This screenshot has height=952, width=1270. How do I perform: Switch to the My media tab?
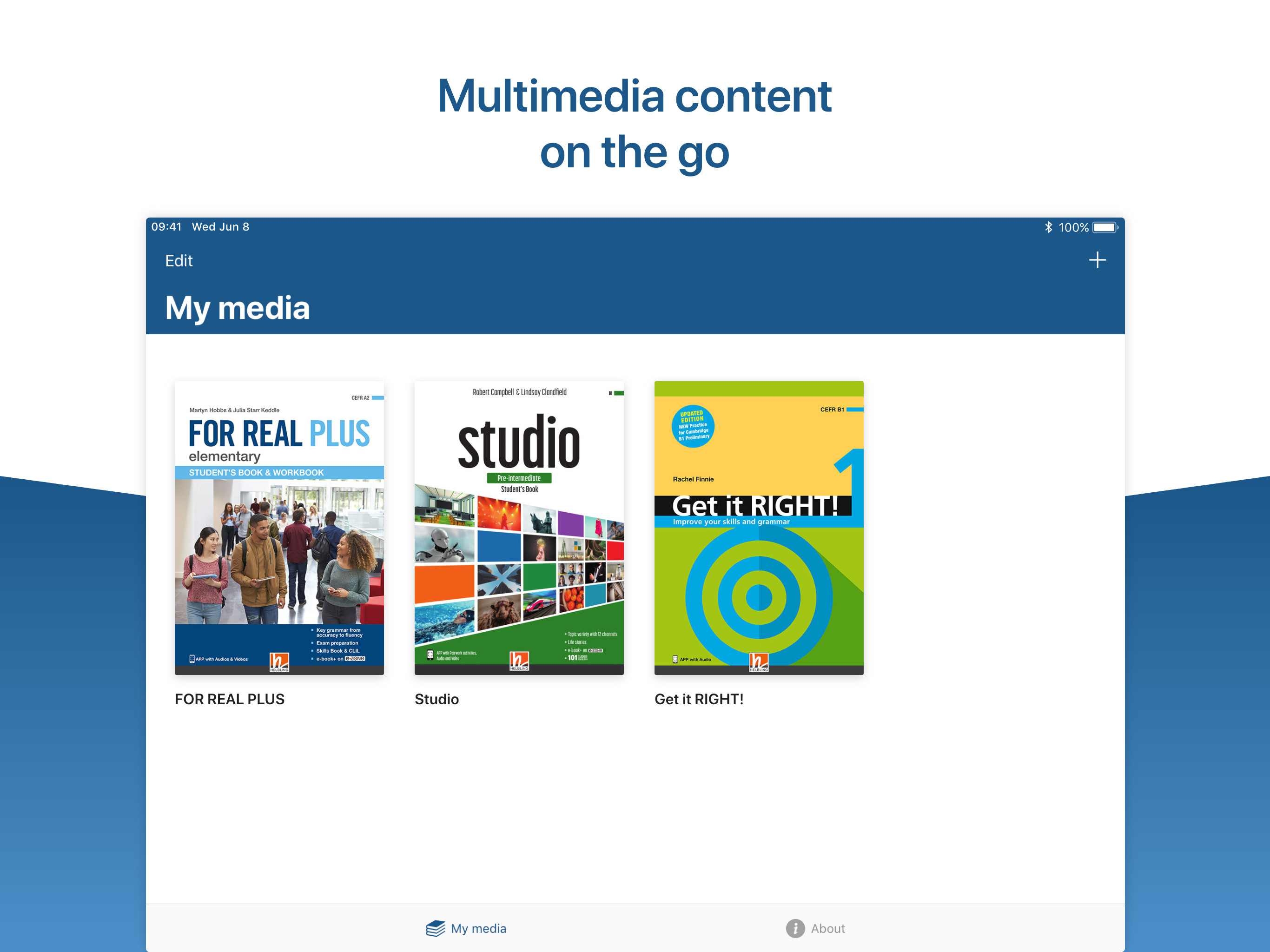tap(466, 928)
